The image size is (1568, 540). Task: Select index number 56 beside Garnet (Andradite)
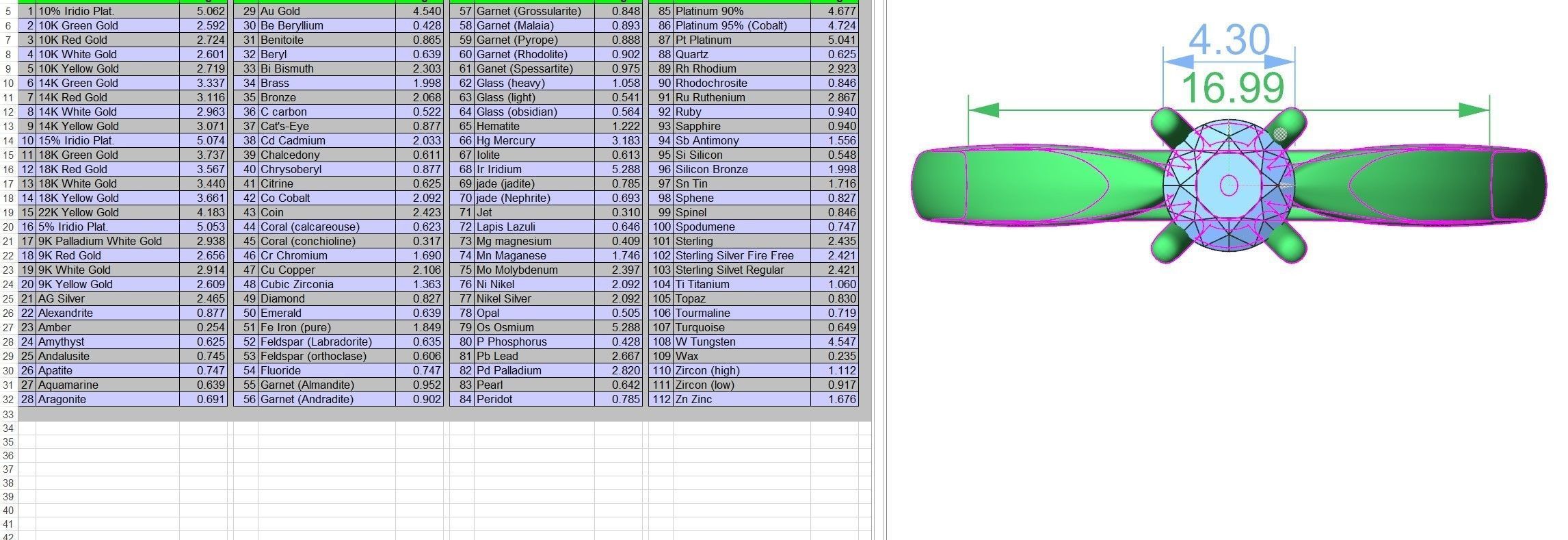[246, 399]
